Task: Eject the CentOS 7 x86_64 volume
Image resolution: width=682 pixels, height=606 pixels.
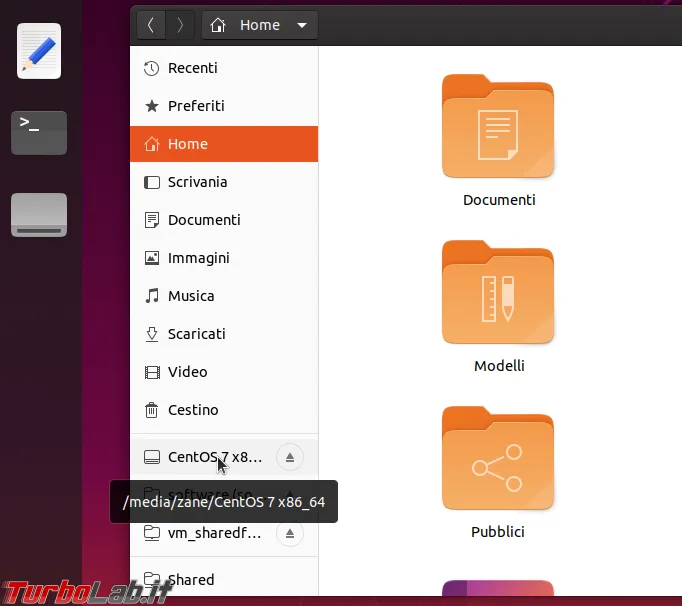Action: [x=290, y=457]
